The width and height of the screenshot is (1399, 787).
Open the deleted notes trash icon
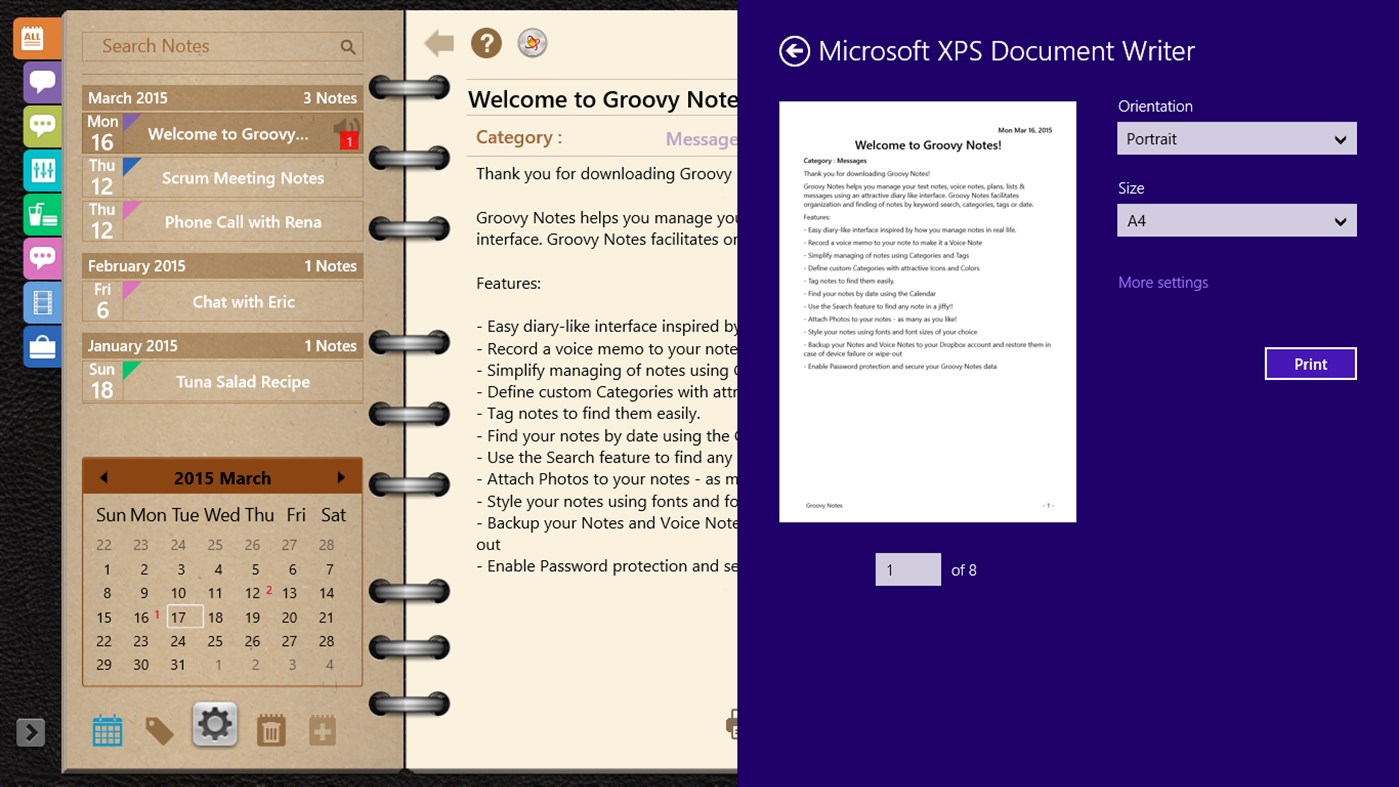click(x=269, y=729)
